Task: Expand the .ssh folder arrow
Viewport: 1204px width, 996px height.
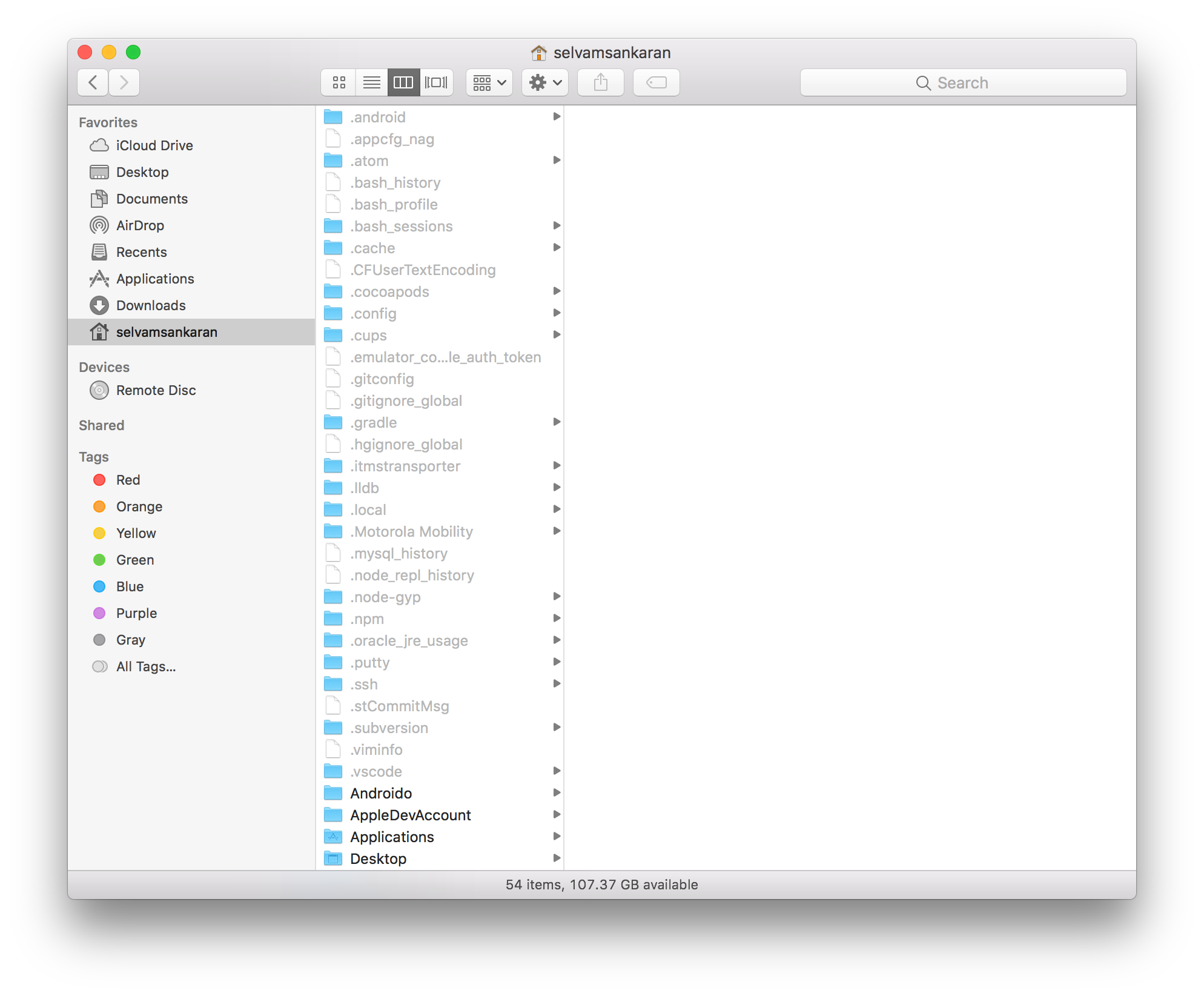Action: pos(557,683)
